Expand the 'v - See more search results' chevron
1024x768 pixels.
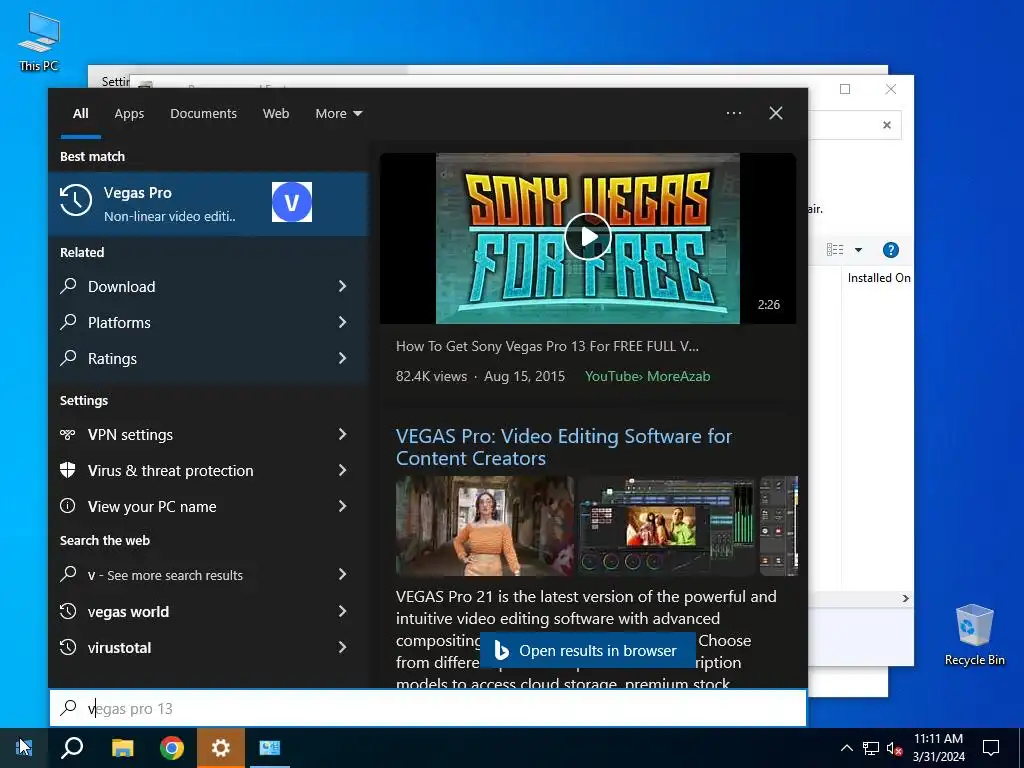click(x=342, y=574)
